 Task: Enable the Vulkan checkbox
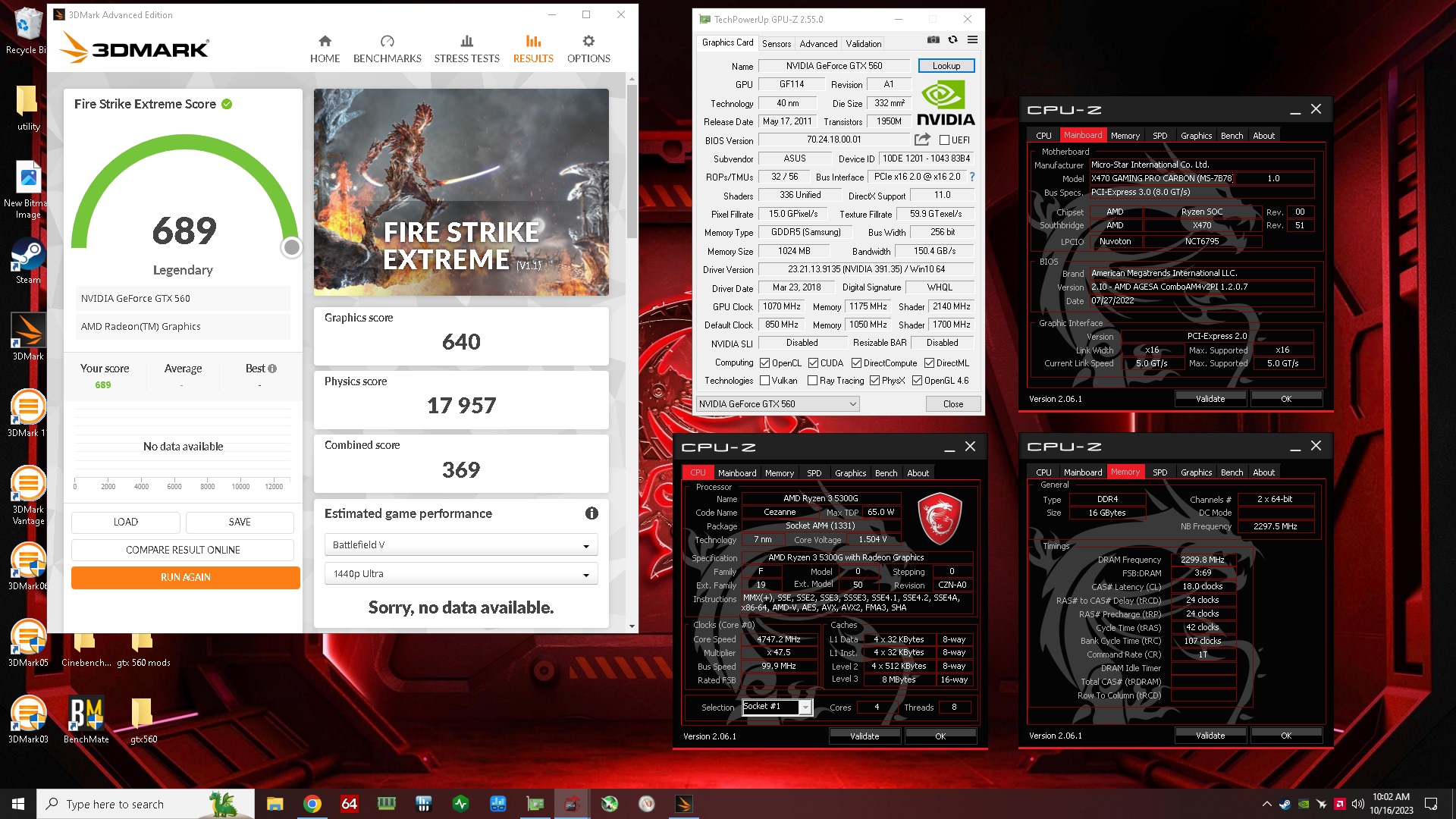(765, 381)
